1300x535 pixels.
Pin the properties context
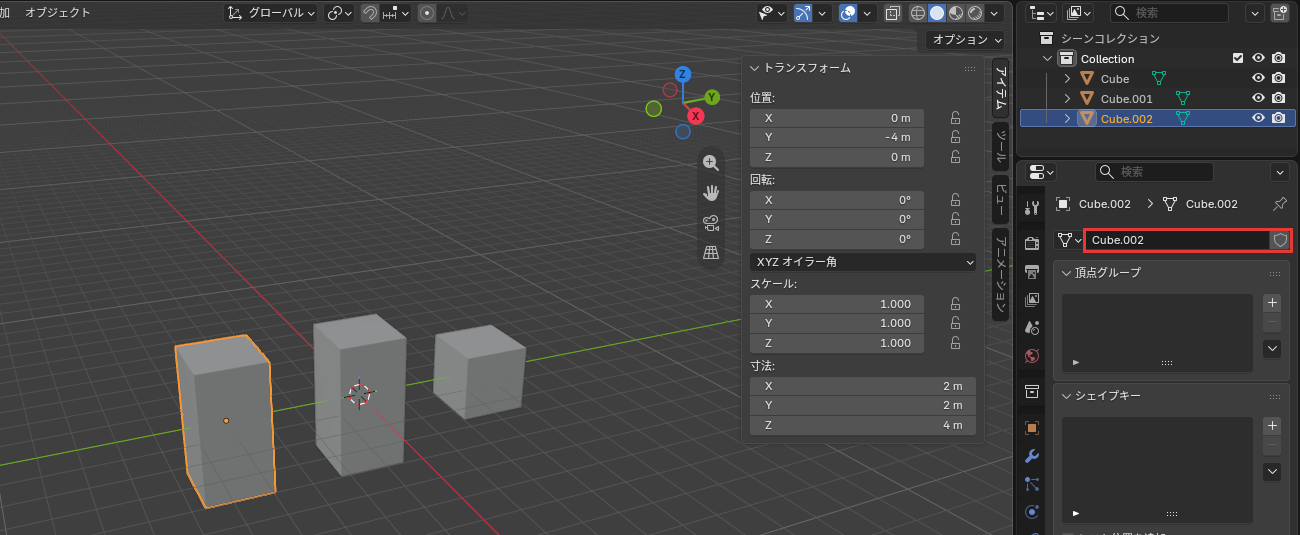1279,204
